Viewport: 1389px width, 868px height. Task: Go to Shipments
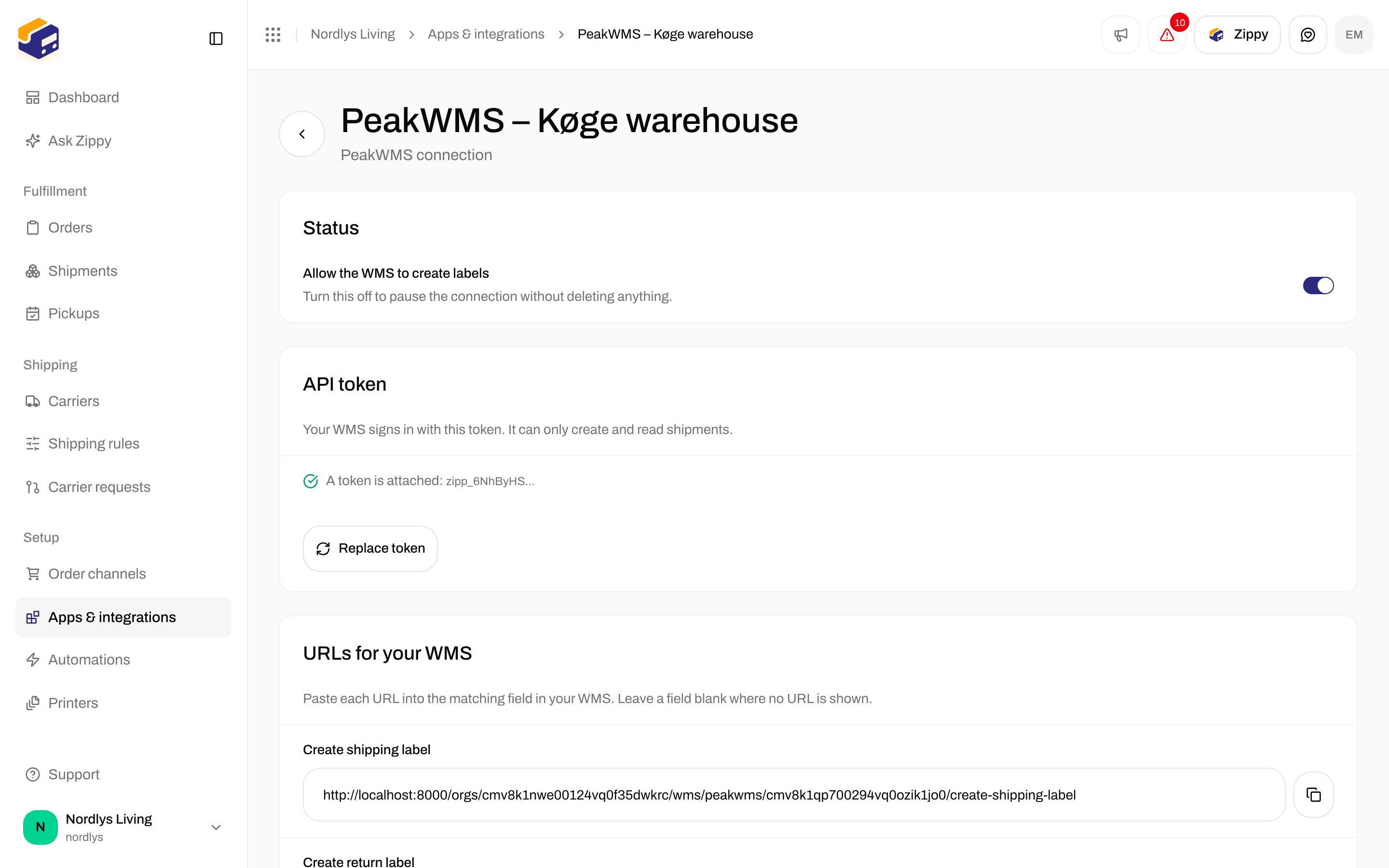pos(123,271)
